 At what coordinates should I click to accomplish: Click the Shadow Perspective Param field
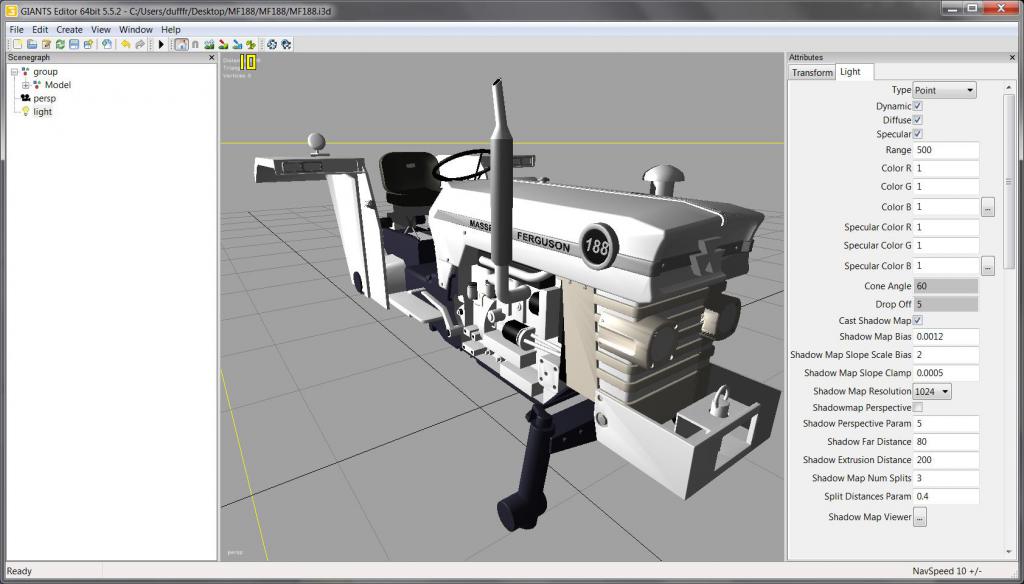[946, 424]
